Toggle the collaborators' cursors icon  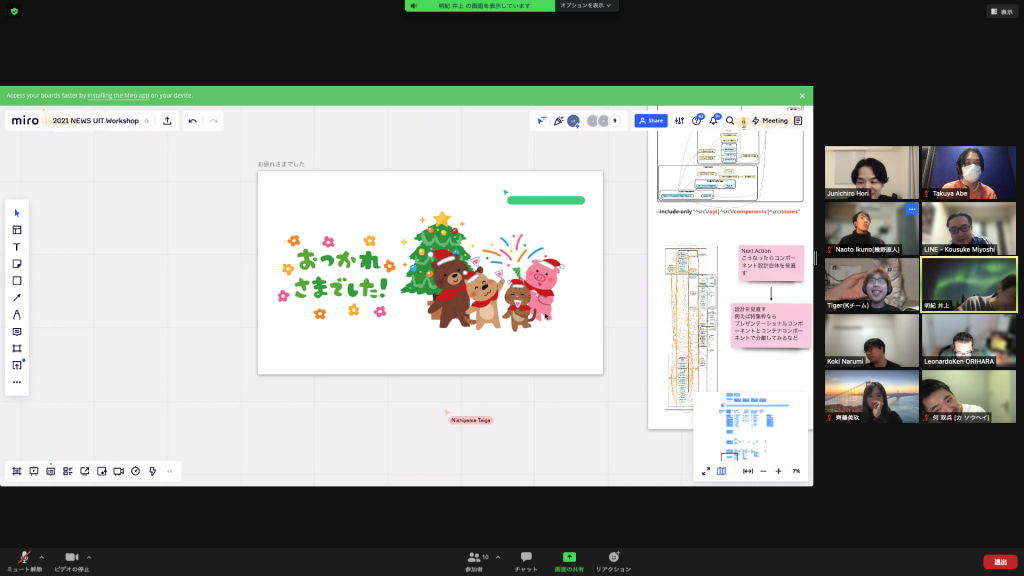click(x=541, y=121)
